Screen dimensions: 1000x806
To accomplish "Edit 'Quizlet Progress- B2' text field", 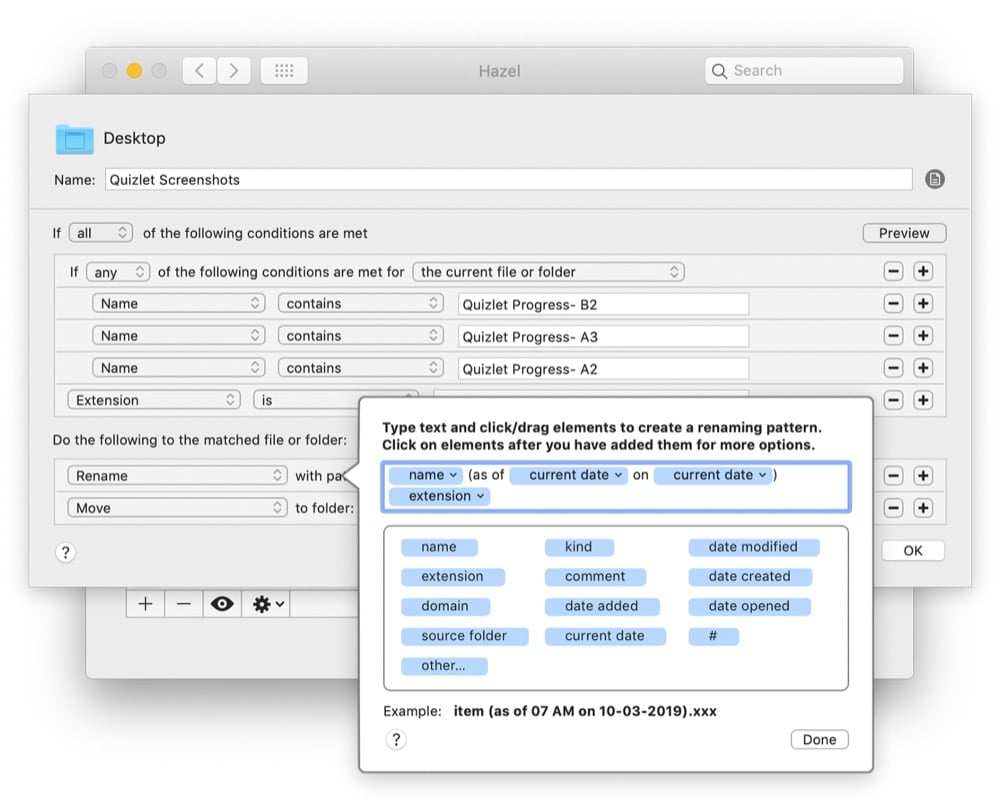I will point(603,304).
